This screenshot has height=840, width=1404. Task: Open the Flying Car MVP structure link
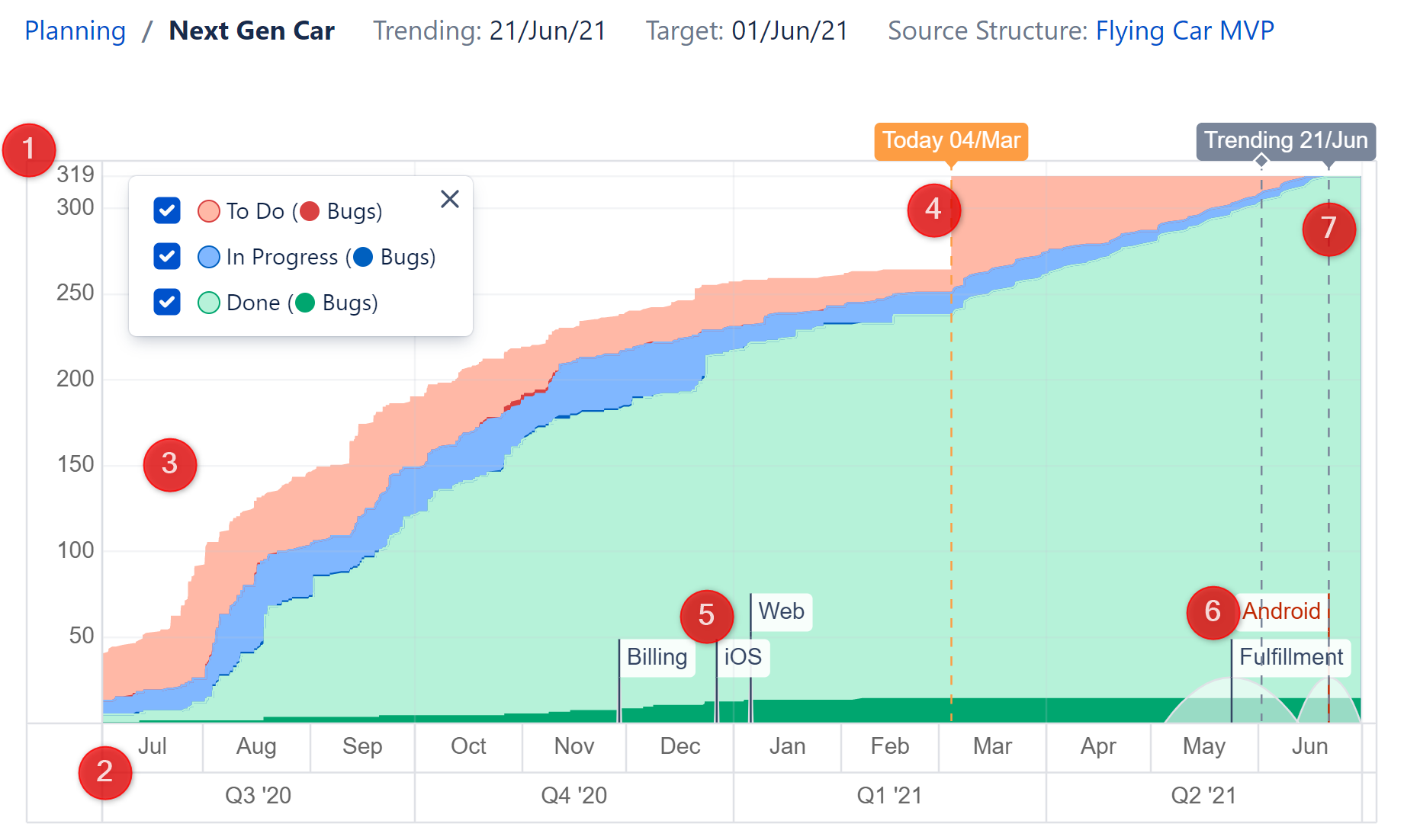(x=1184, y=31)
